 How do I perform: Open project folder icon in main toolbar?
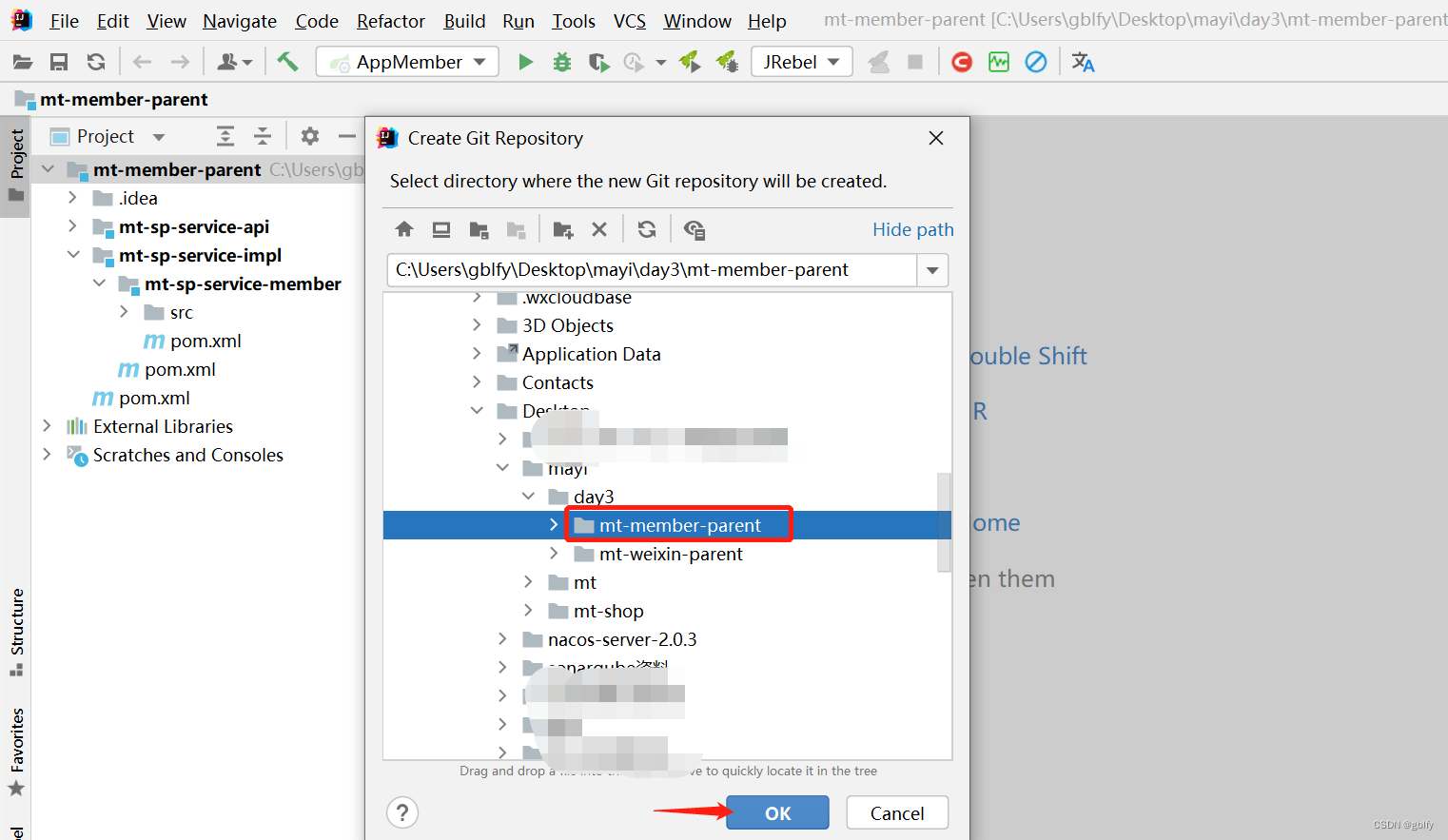click(x=22, y=62)
